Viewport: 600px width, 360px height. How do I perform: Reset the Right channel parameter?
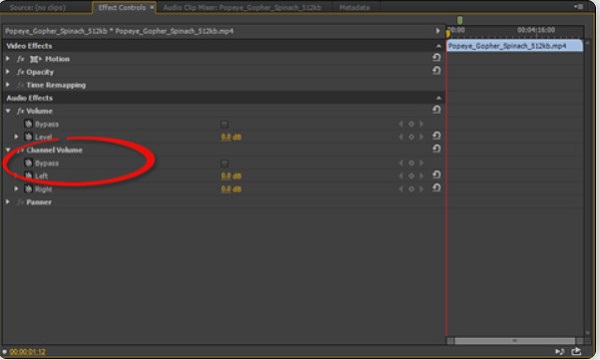point(436,188)
